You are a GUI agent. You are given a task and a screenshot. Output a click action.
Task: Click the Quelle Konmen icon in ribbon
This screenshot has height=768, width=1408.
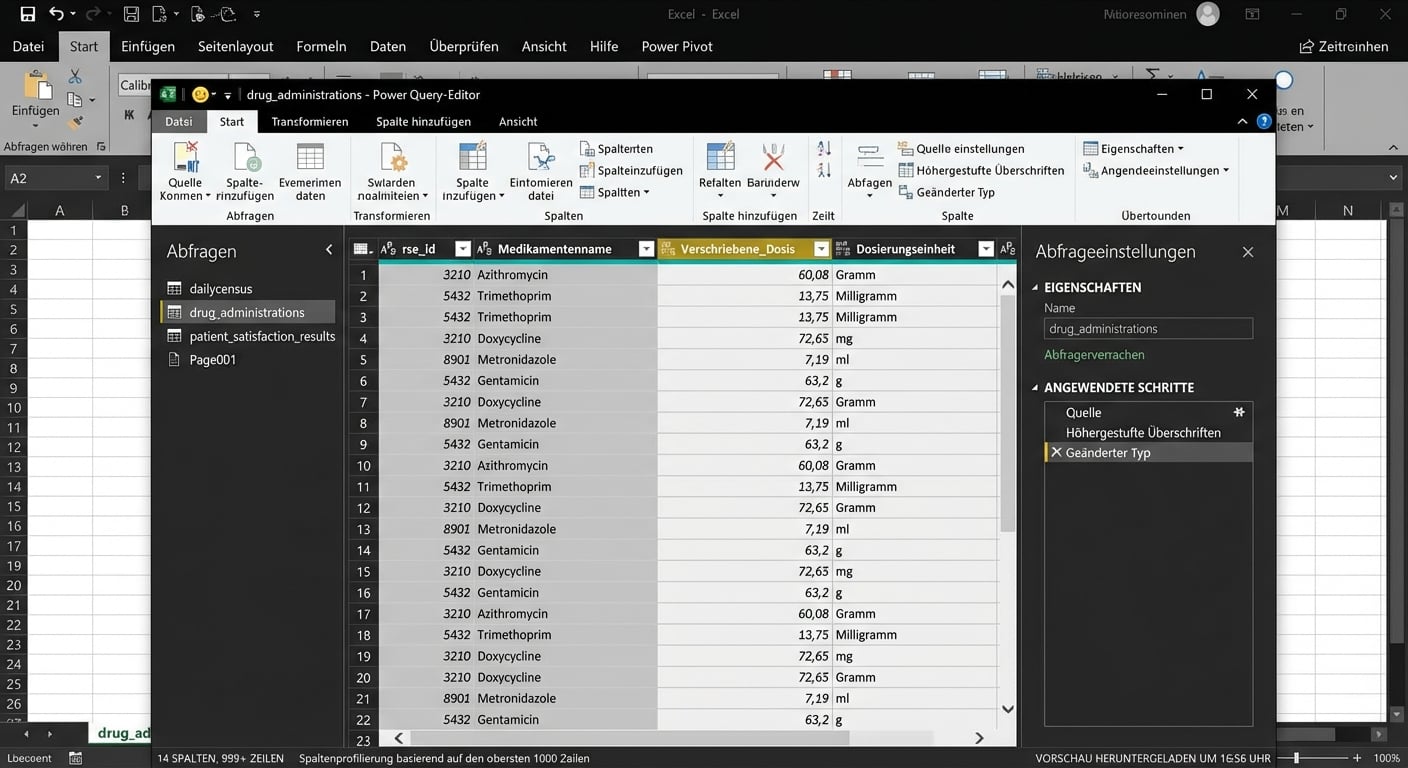pyautogui.click(x=185, y=158)
